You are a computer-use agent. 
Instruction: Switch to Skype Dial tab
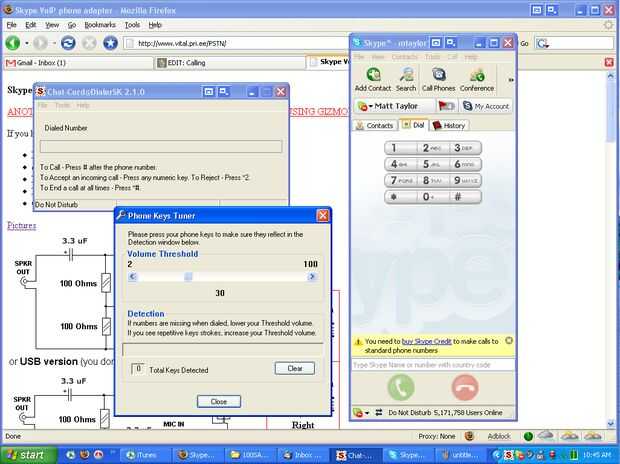click(414, 125)
